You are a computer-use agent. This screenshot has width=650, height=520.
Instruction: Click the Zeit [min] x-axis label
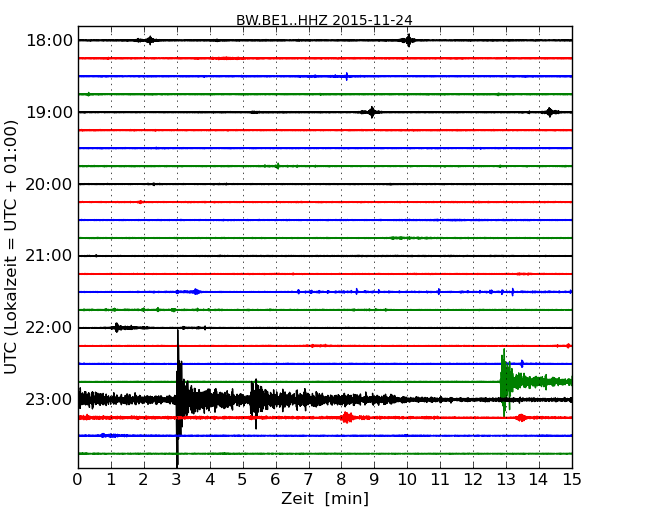[325, 498]
